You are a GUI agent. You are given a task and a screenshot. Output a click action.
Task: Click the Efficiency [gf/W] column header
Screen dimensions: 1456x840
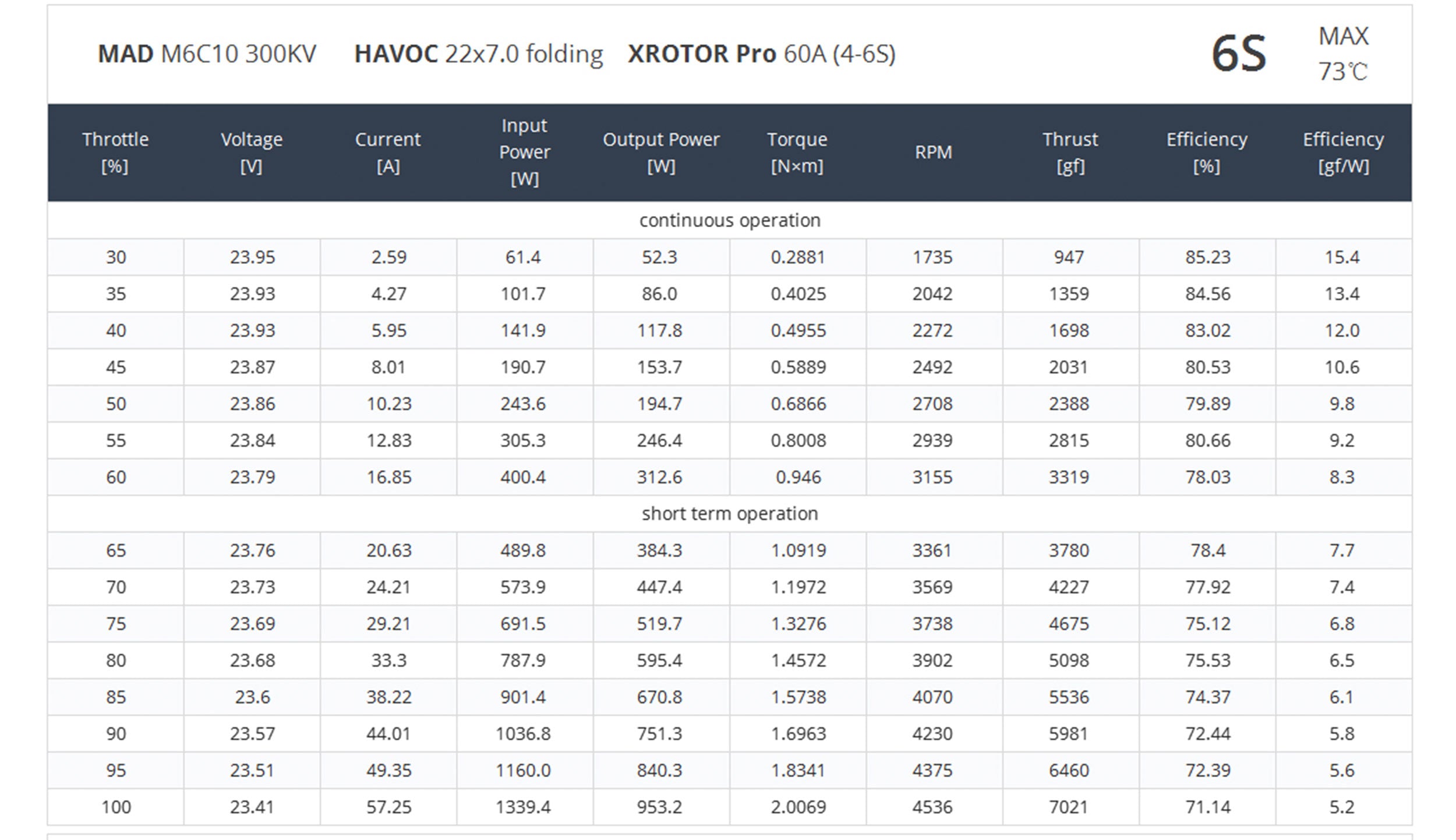[x=1343, y=153]
